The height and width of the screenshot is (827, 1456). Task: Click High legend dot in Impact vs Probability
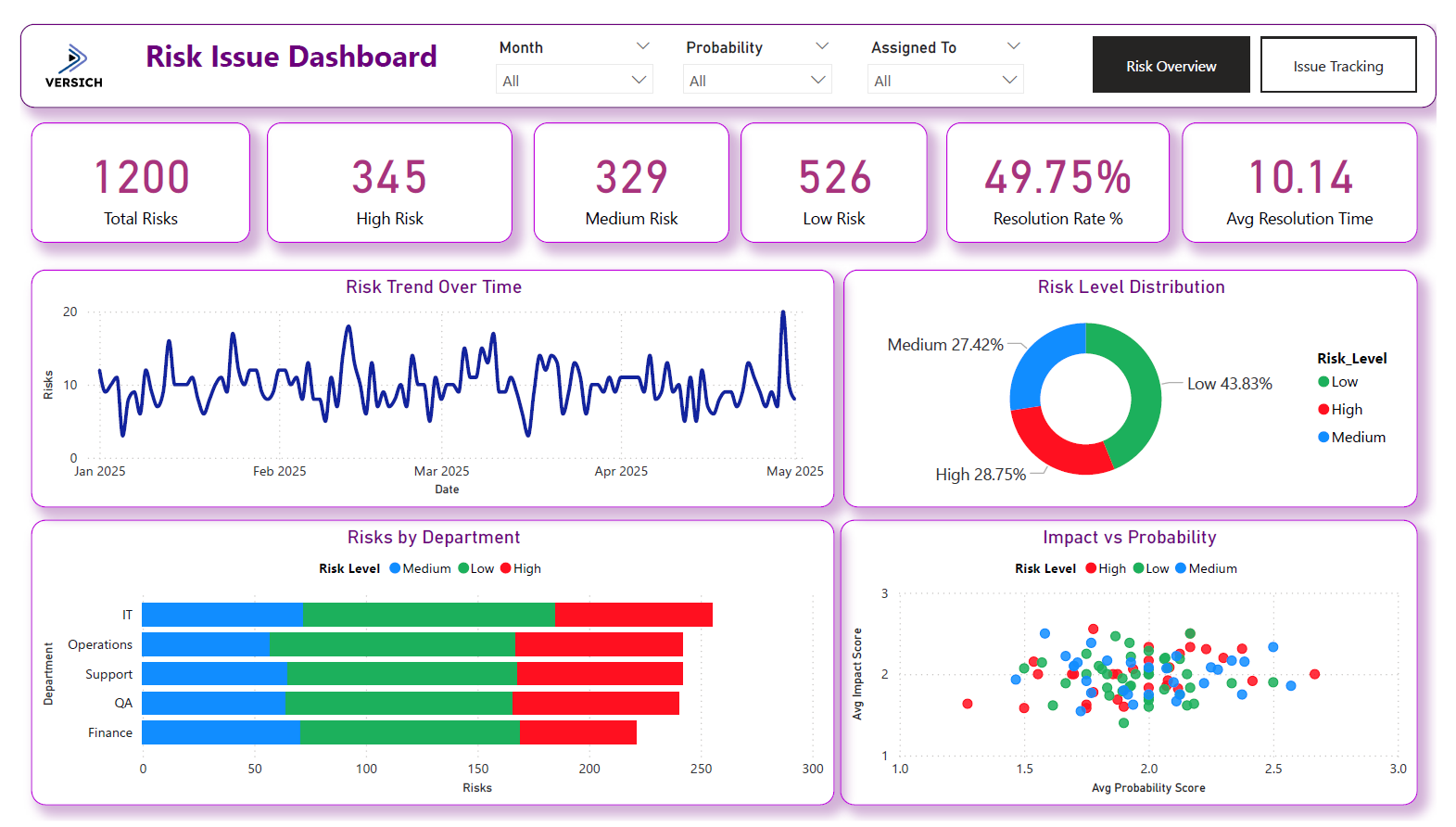pos(1091,568)
